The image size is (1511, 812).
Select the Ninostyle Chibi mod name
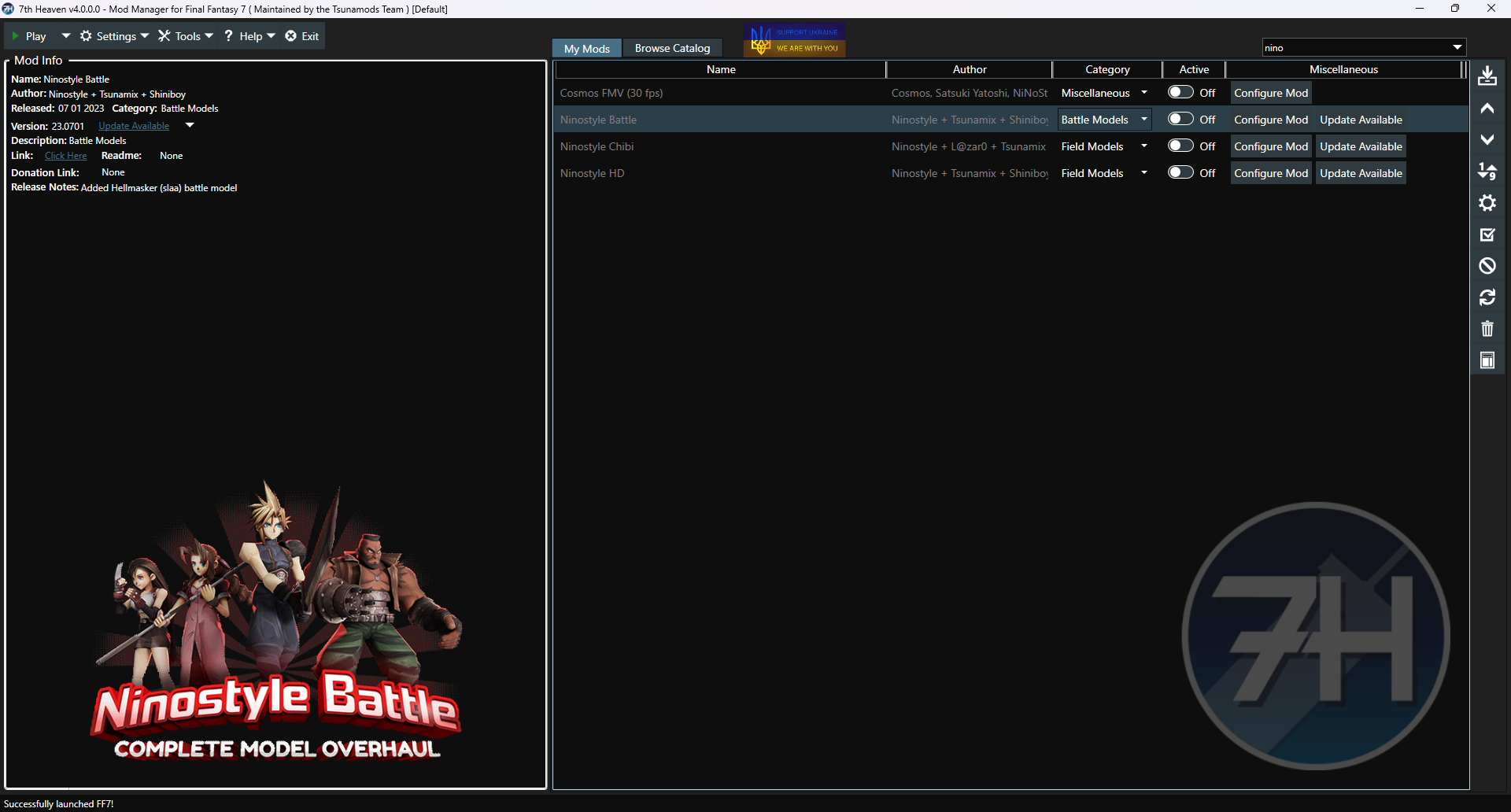click(x=597, y=146)
